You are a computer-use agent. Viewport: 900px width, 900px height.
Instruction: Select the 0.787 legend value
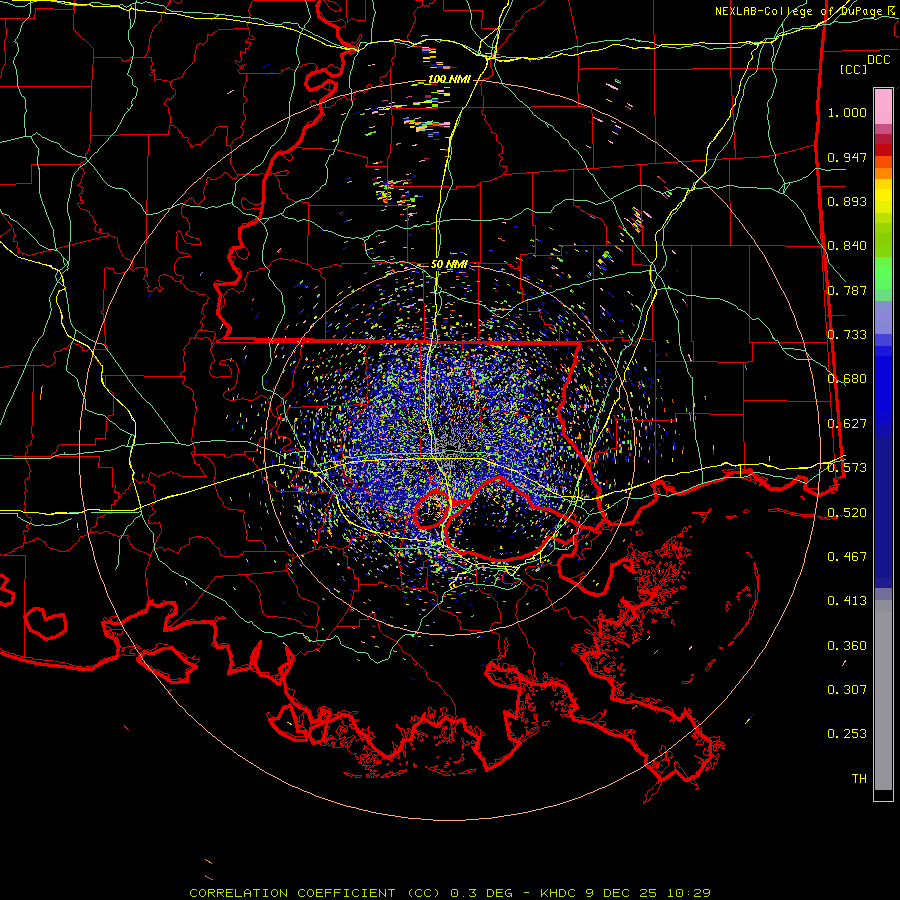click(x=847, y=290)
